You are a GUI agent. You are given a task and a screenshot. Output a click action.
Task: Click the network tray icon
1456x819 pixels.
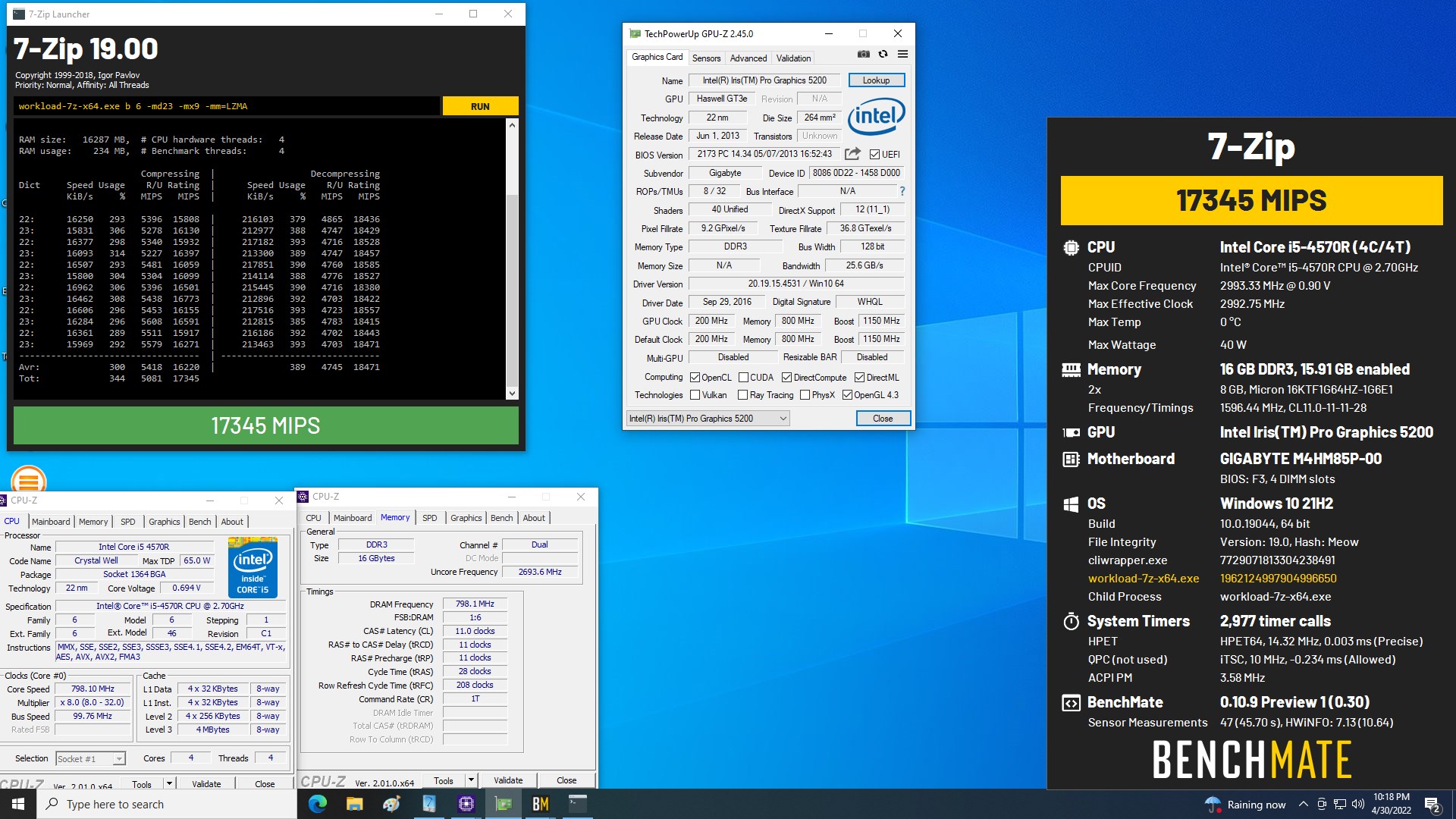click(x=1340, y=805)
